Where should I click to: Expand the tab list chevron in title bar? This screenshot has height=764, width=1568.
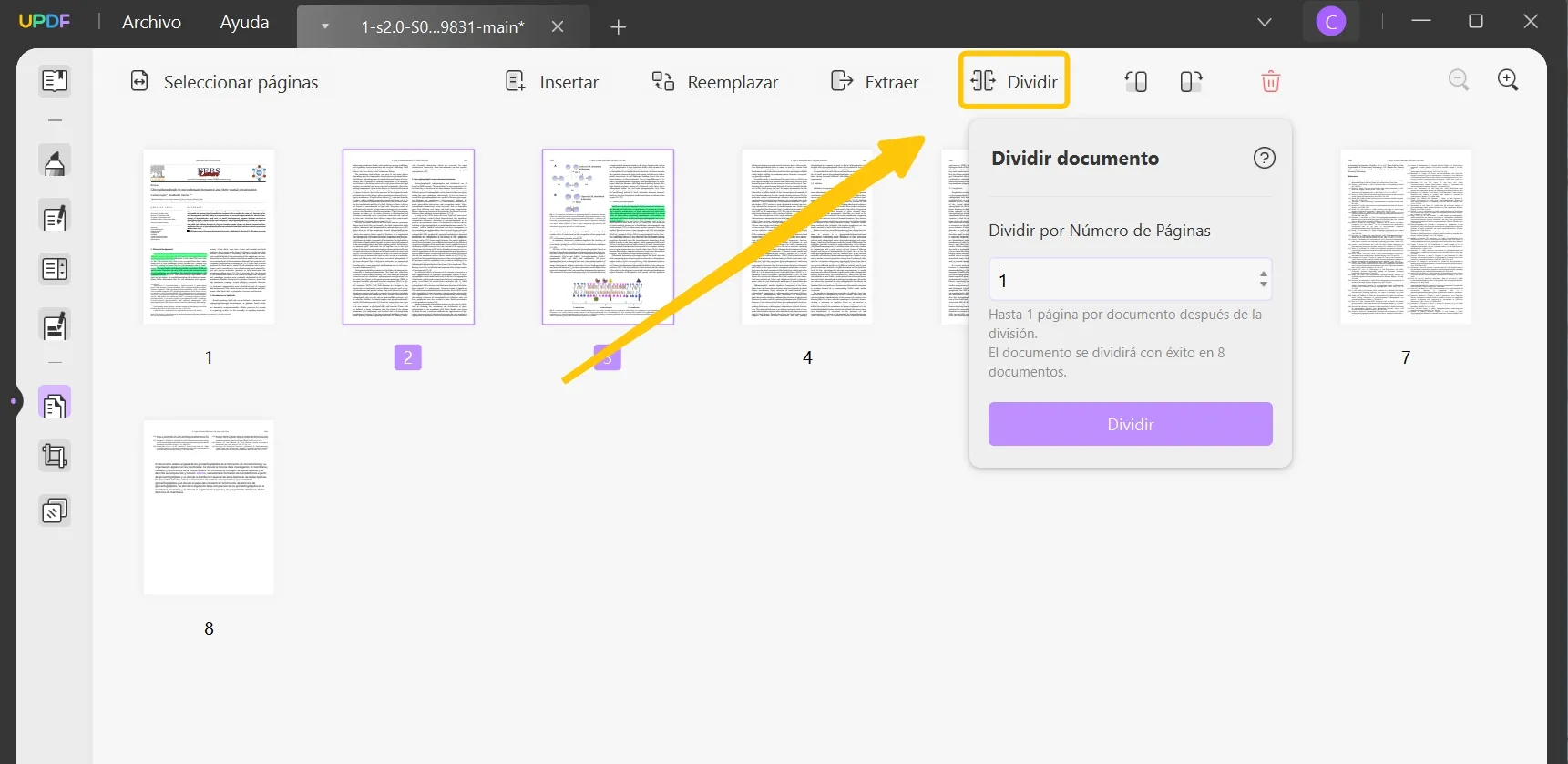click(x=1264, y=22)
